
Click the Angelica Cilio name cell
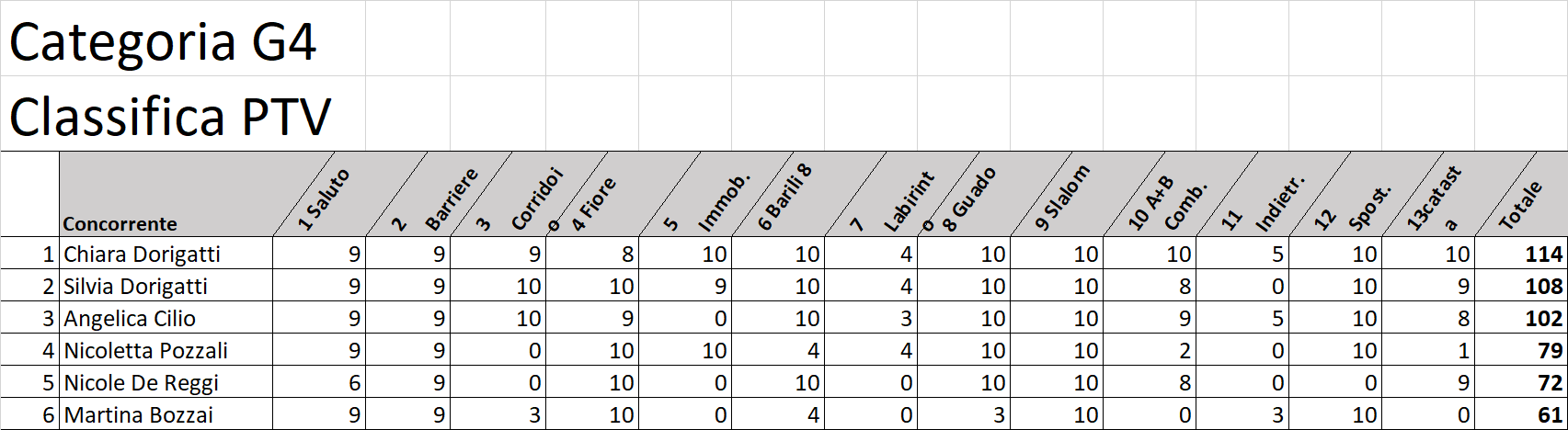[x=130, y=319]
